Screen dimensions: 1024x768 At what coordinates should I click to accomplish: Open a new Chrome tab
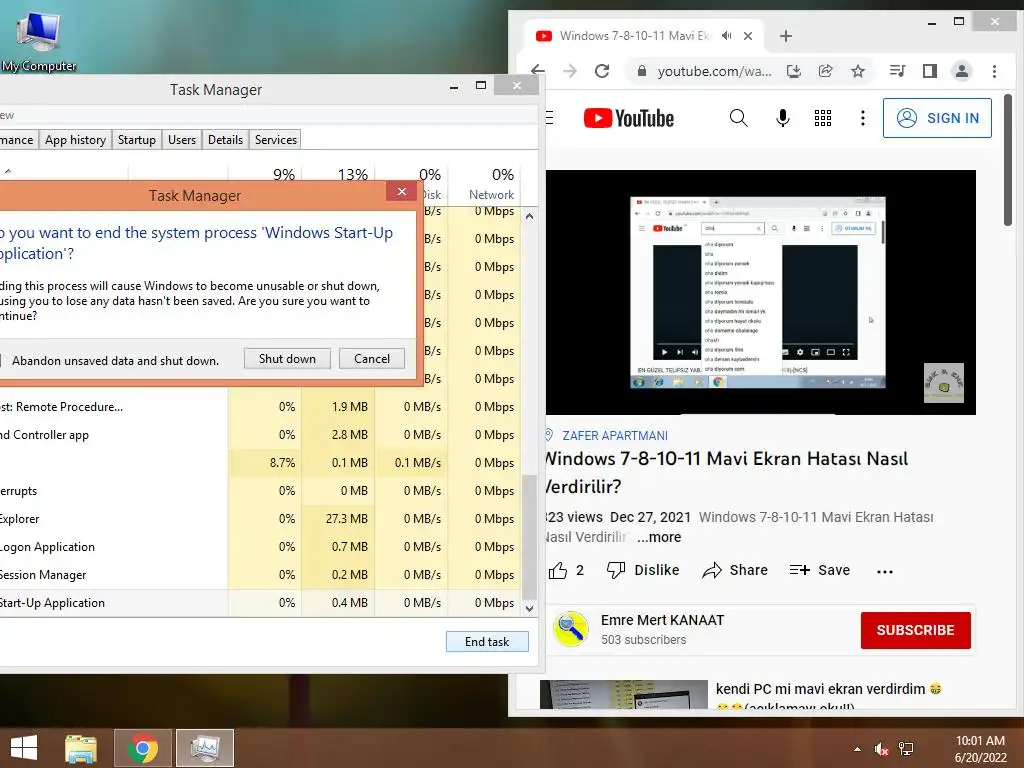coord(786,36)
